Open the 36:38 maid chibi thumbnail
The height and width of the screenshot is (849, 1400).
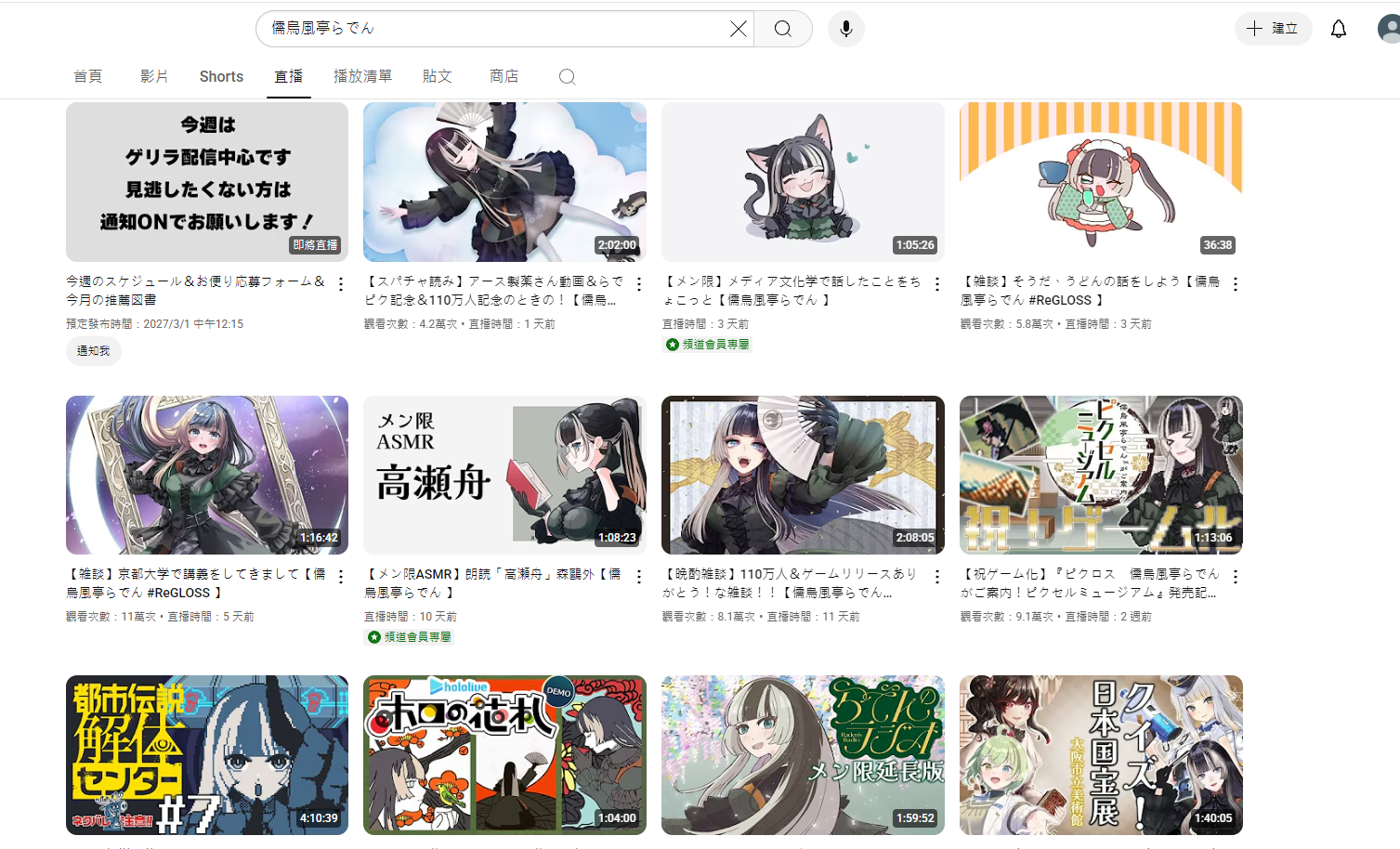point(1101,182)
